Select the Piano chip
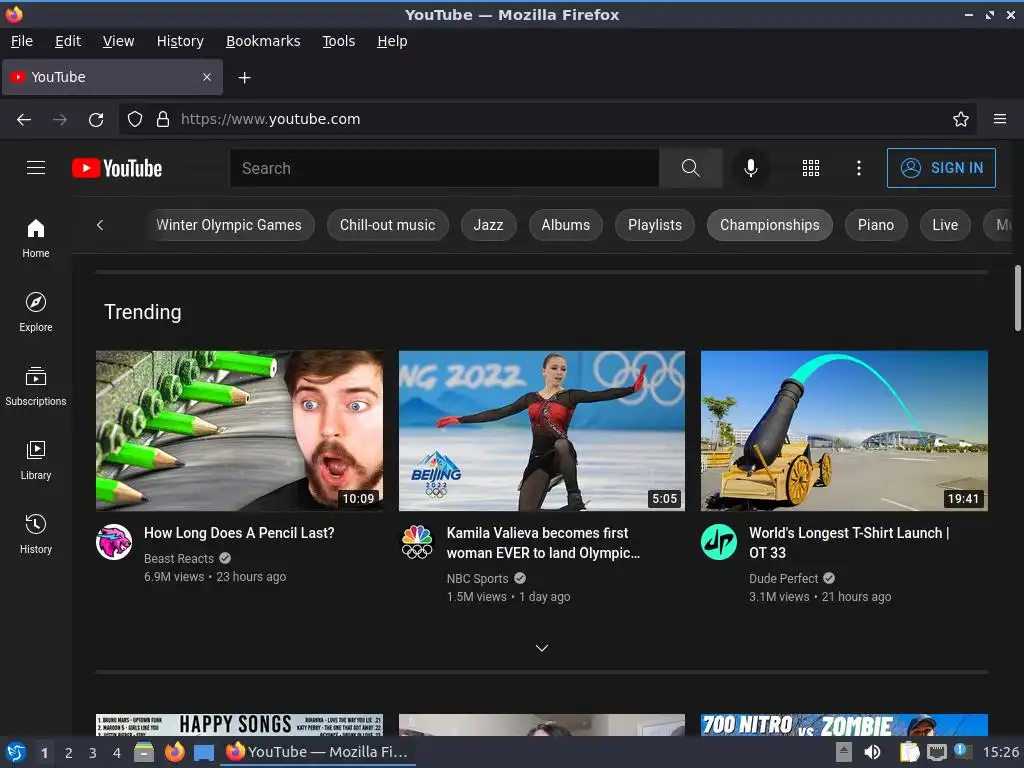Image resolution: width=1024 pixels, height=768 pixels. click(x=876, y=225)
